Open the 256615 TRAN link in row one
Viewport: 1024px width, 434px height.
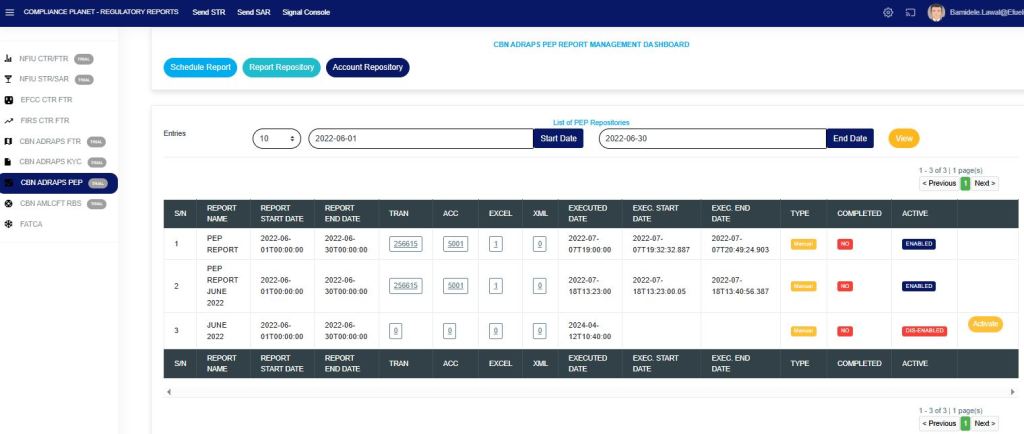pyautogui.click(x=405, y=243)
